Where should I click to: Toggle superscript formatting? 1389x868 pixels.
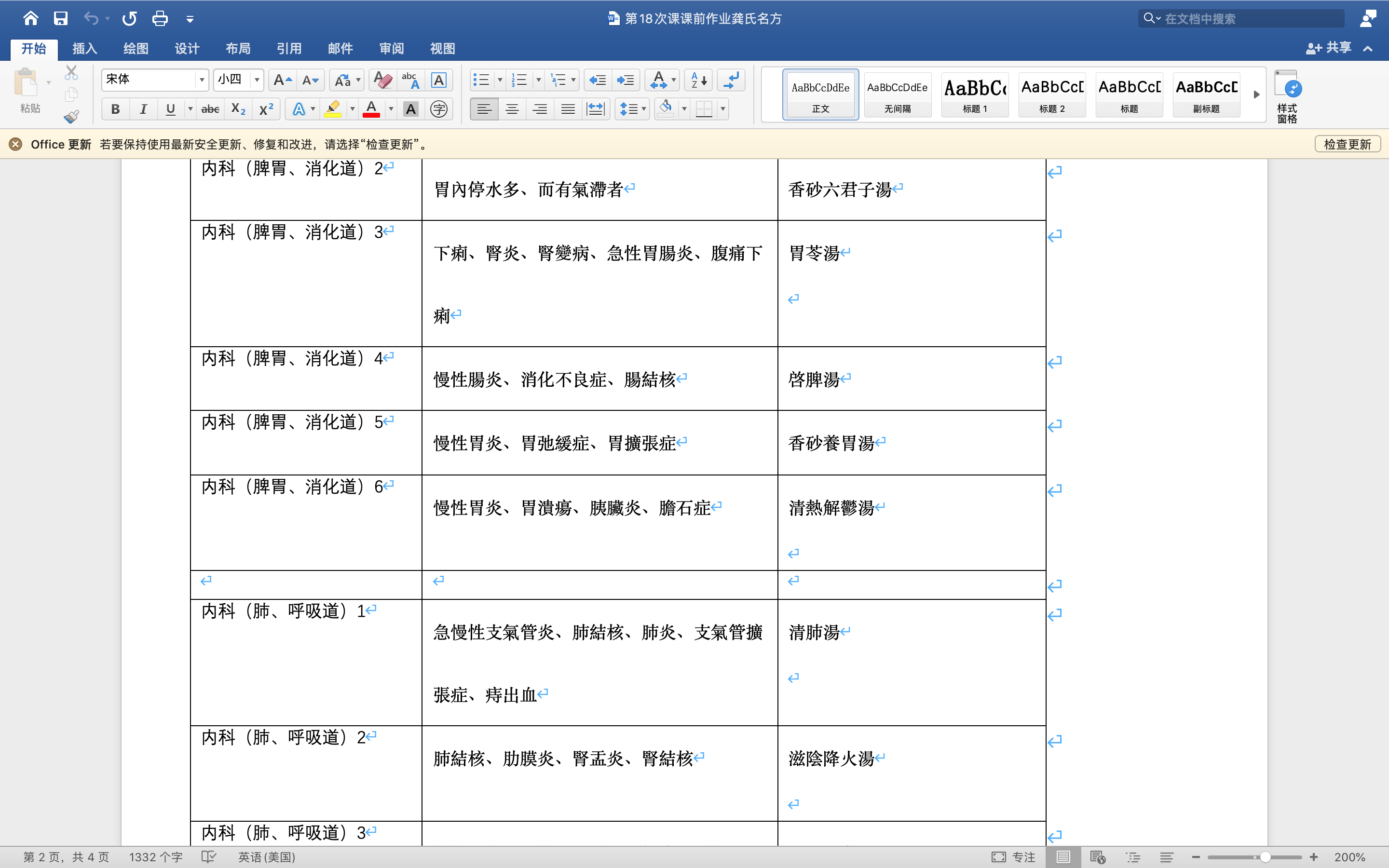click(266, 109)
